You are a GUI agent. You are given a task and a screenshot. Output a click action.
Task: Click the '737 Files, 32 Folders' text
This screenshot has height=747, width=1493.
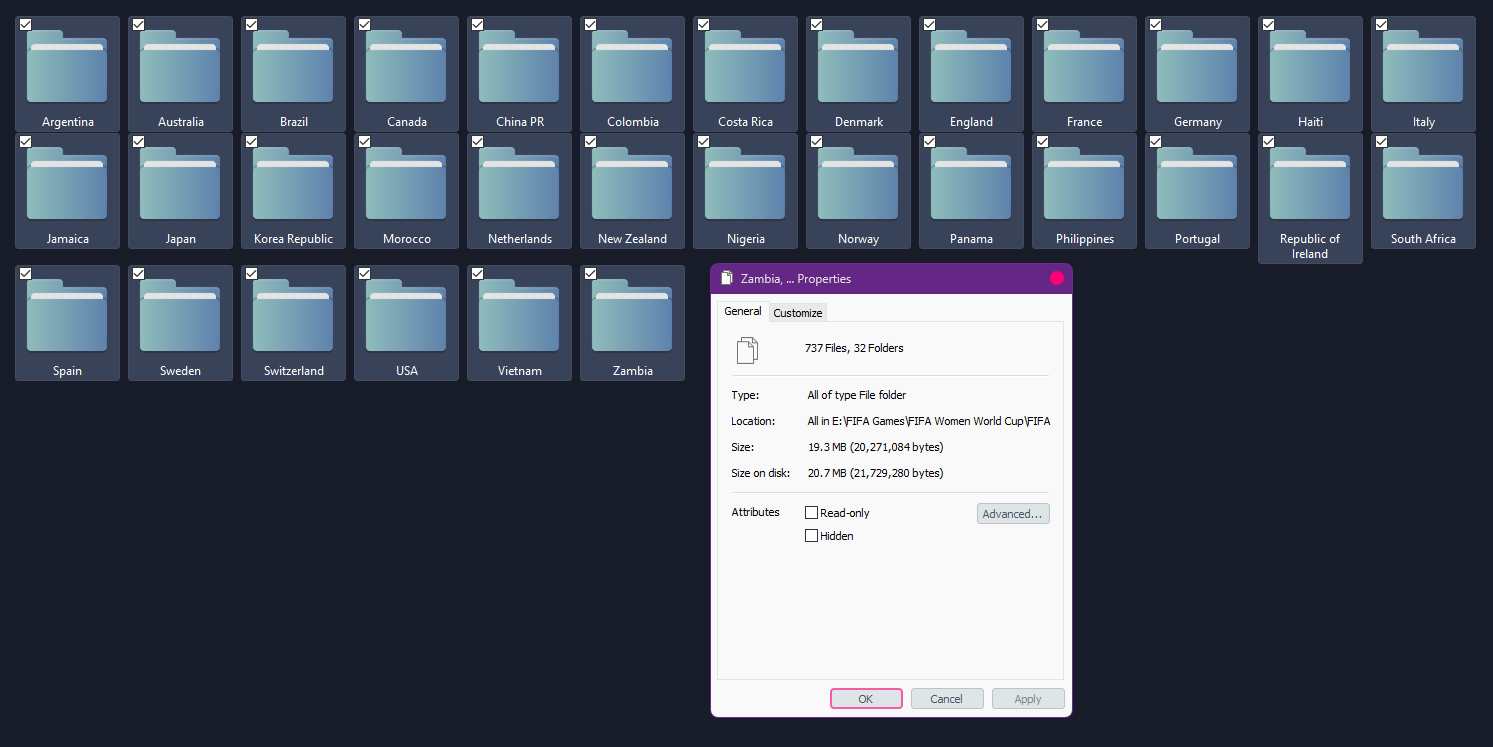click(x=854, y=348)
